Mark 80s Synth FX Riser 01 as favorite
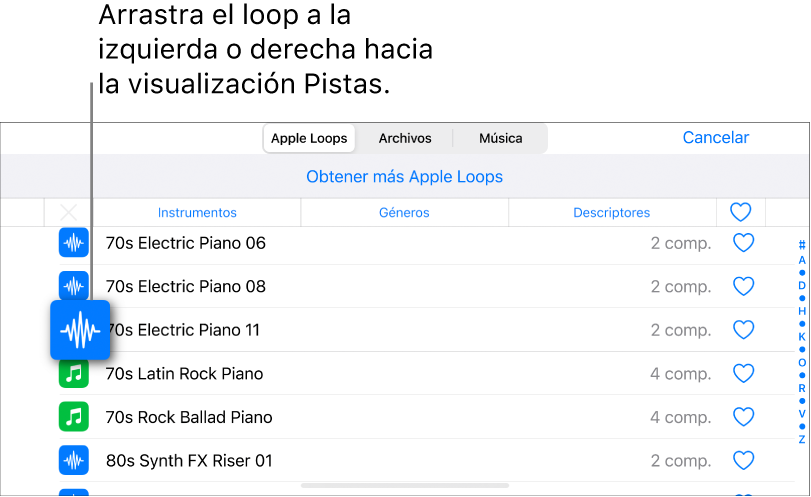This screenshot has height=497, width=811. [743, 461]
